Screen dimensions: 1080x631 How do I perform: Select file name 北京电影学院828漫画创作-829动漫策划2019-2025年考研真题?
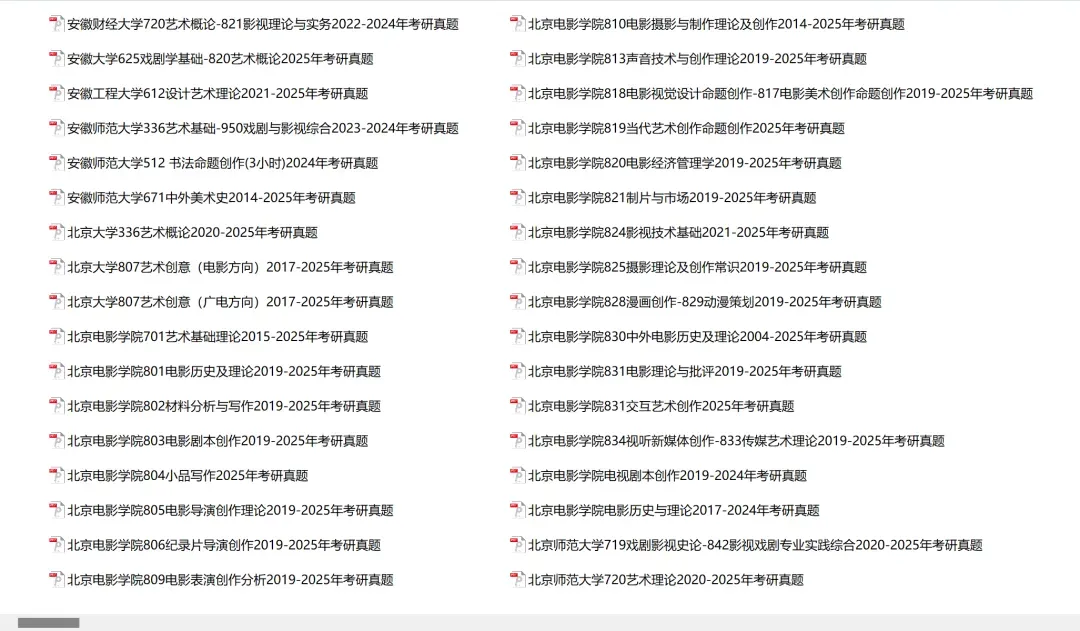705,302
